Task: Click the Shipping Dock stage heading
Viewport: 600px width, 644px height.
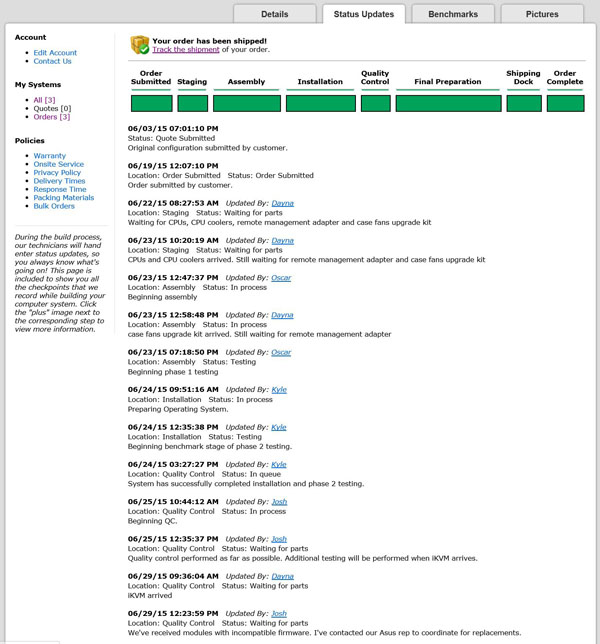Action: tap(524, 77)
